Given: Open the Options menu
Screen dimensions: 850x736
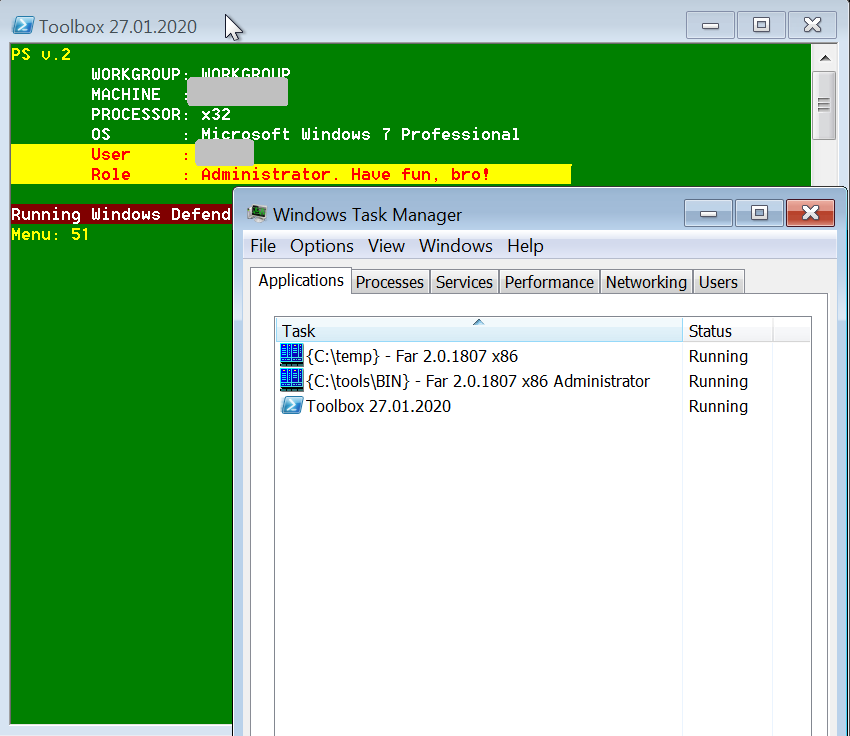Looking at the screenshot, I should coord(321,246).
